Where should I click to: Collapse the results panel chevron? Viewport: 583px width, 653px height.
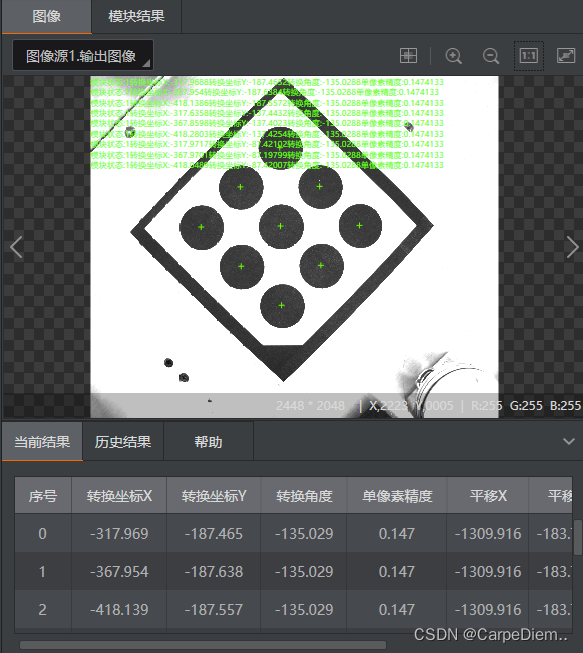click(569, 441)
